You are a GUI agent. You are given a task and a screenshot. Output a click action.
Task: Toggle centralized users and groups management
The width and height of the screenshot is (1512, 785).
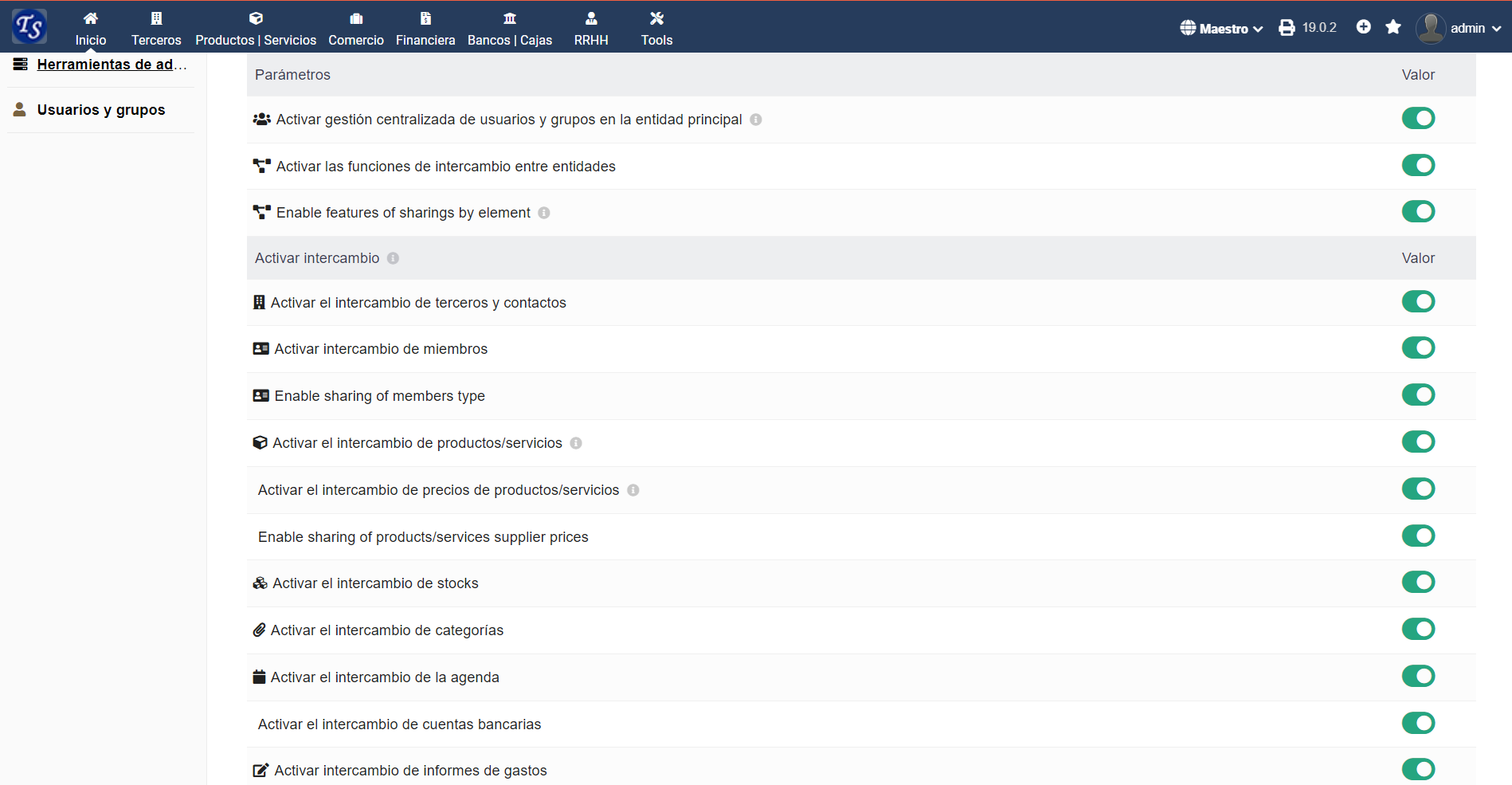click(1419, 119)
